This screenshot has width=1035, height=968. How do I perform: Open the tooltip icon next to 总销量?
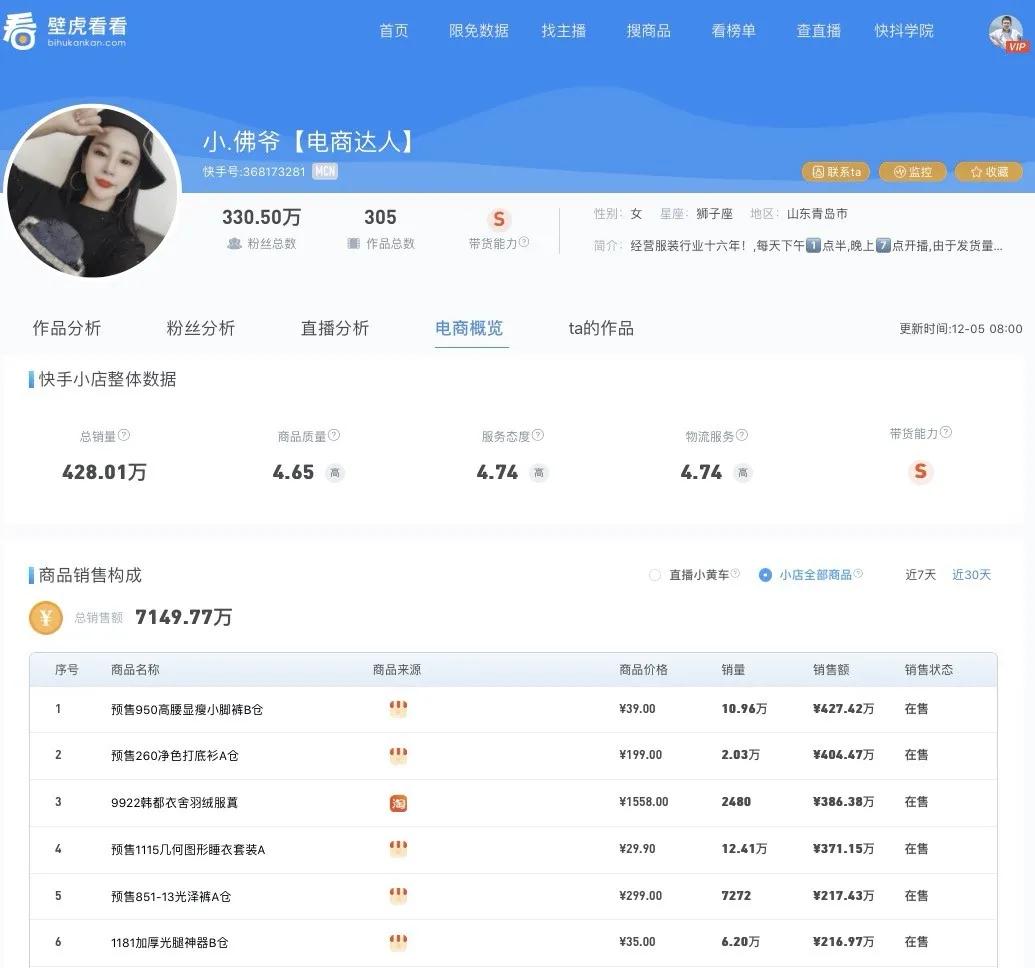(x=122, y=435)
